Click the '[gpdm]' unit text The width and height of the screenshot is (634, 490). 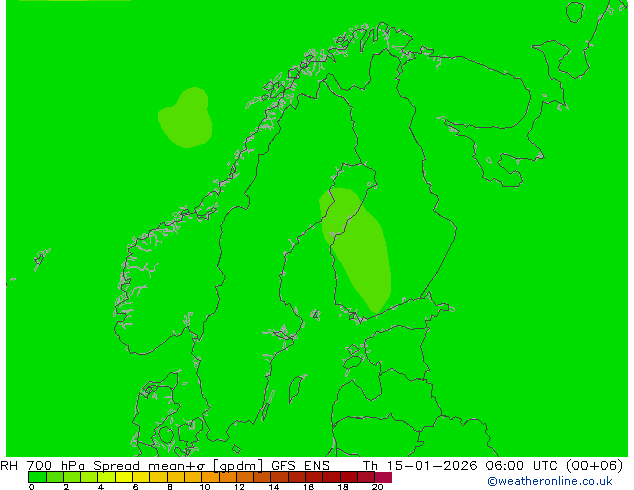[238, 466]
